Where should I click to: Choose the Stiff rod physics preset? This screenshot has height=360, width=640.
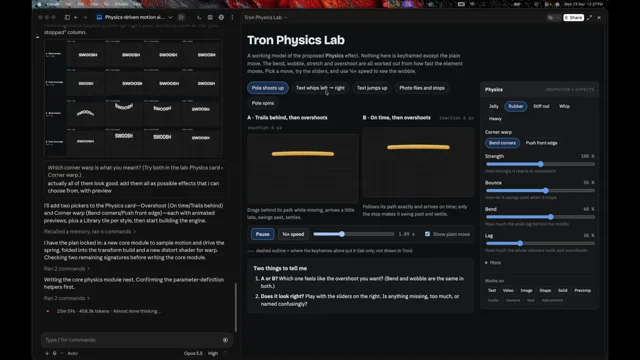click(541, 106)
